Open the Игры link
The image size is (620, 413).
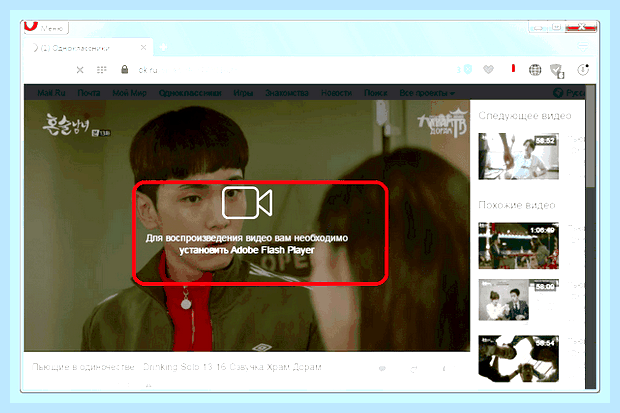[243, 93]
